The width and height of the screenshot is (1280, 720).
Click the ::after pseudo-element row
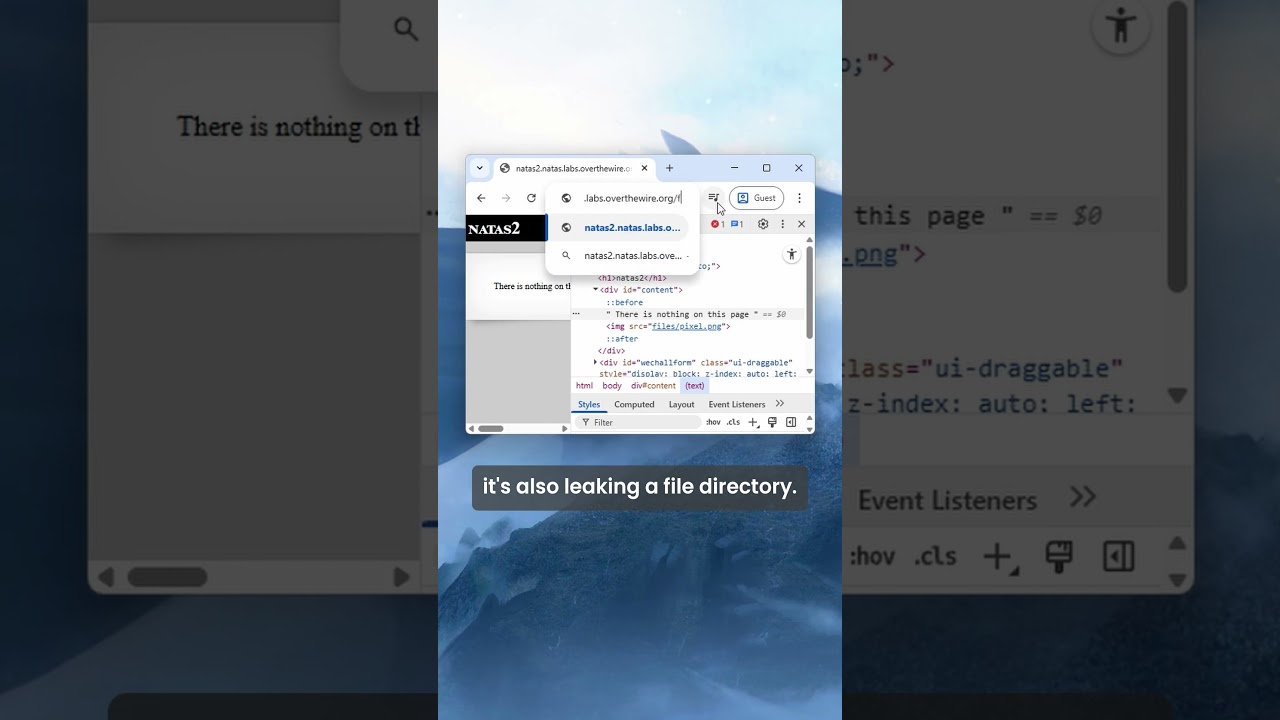pos(621,339)
